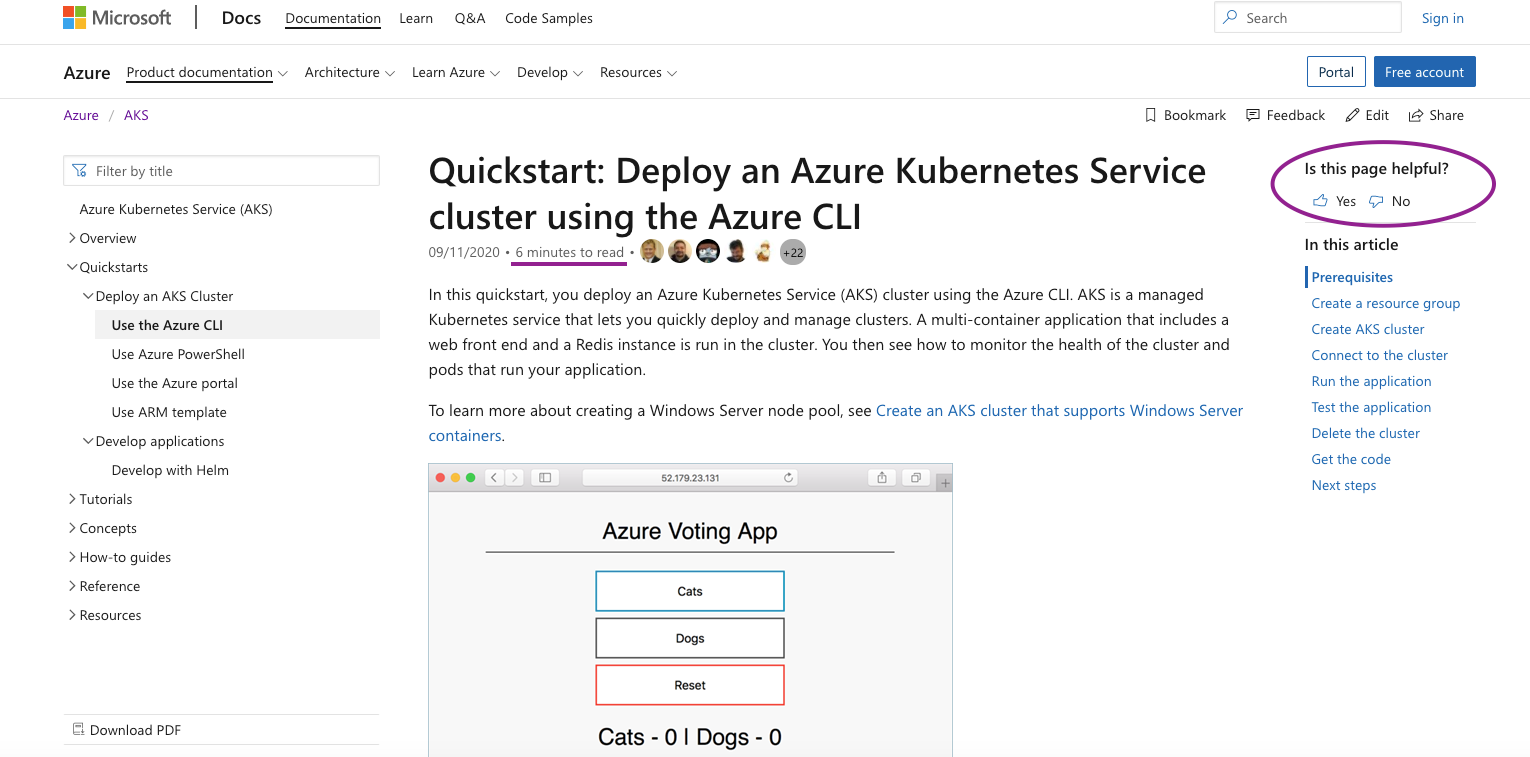Jump to Get the code section
This screenshot has width=1530, height=757.
(x=1351, y=459)
